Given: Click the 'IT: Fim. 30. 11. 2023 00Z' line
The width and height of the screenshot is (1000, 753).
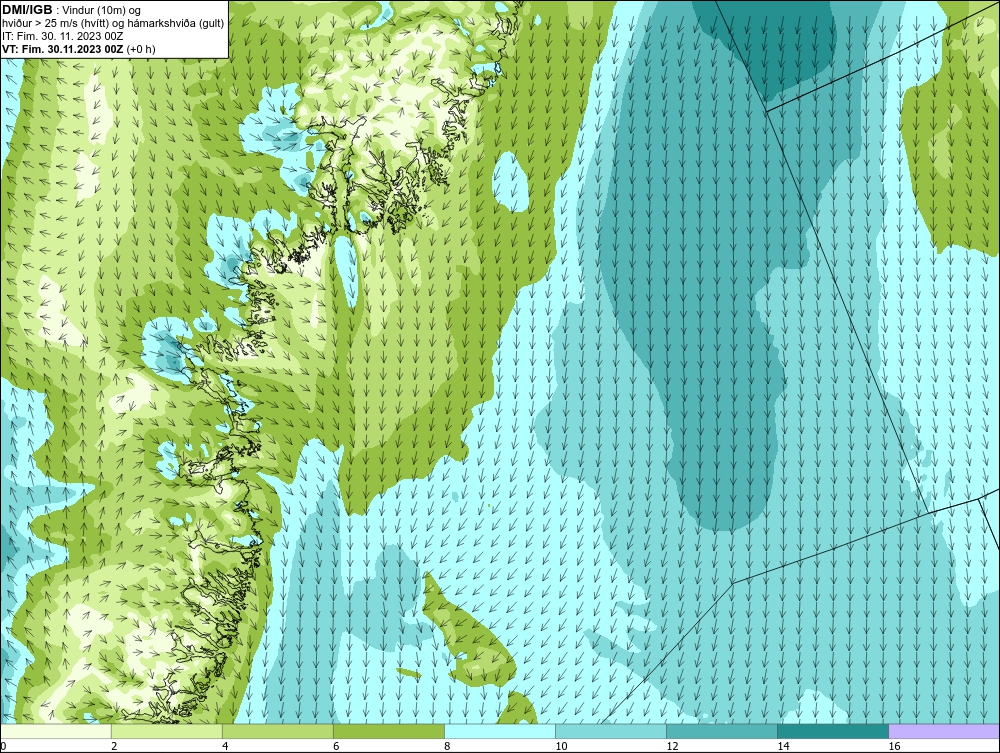Looking at the screenshot, I should [62, 36].
